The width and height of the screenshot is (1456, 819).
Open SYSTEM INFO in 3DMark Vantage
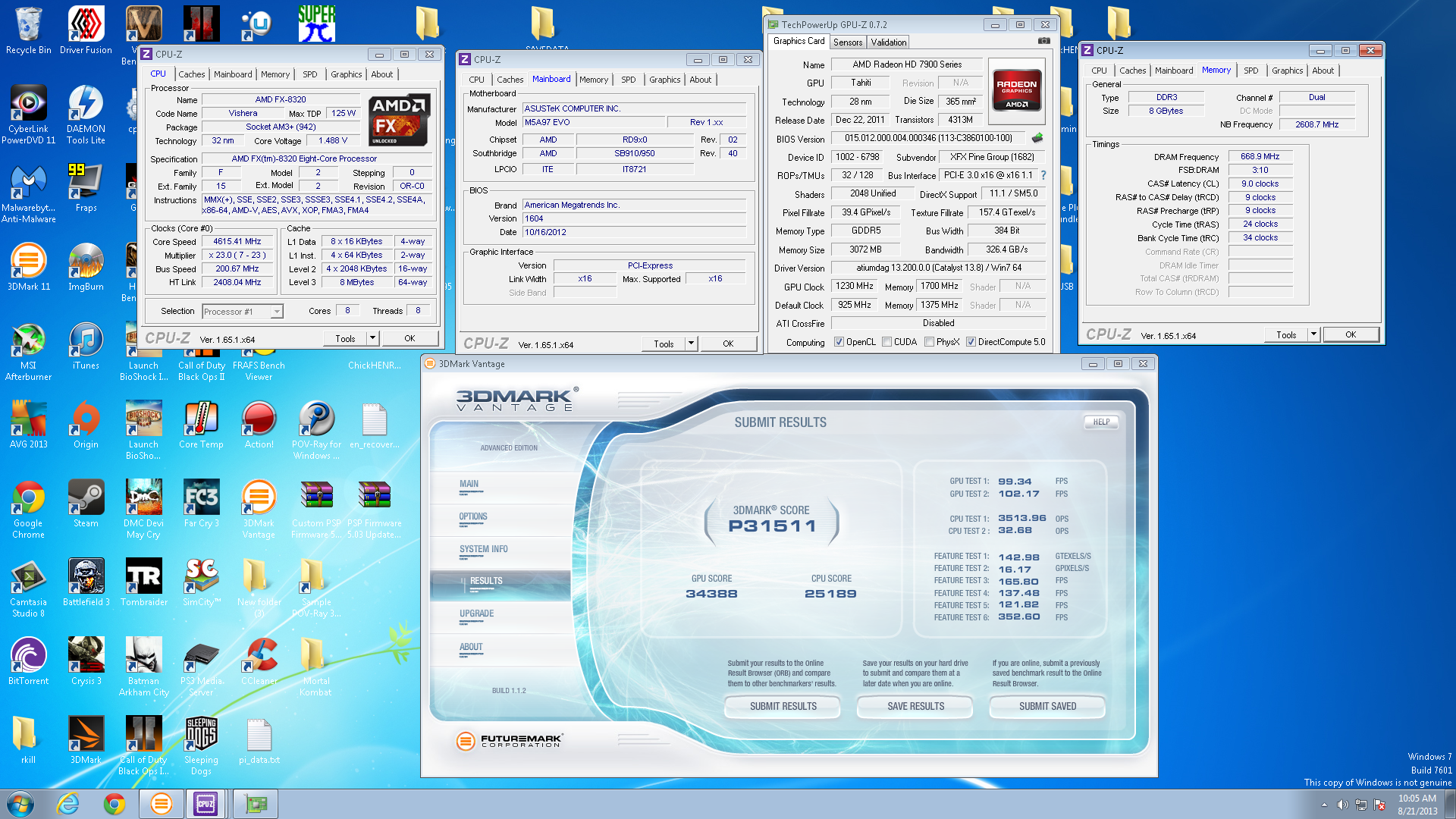pos(483,550)
